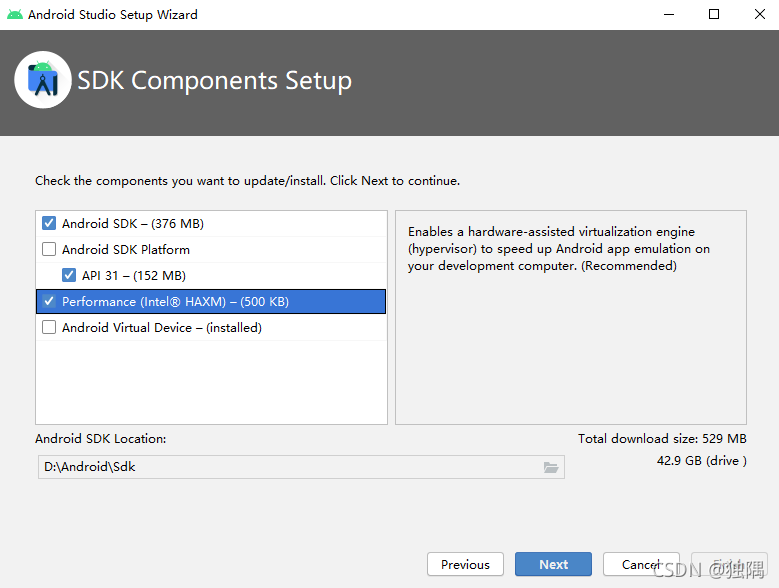
Task: Click the Android Studio logo icon in header
Action: tap(43, 79)
